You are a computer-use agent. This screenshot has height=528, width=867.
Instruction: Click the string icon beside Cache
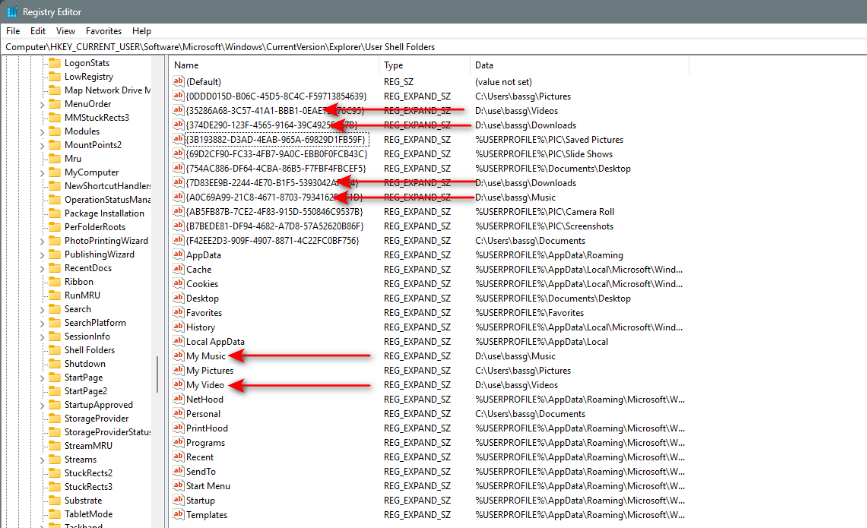tap(178, 269)
